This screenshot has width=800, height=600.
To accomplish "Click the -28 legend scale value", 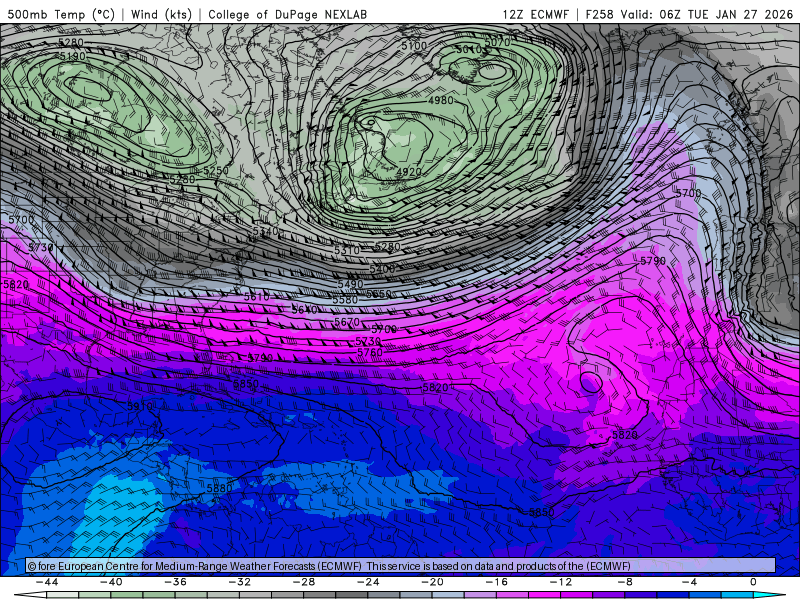I will [304, 582].
